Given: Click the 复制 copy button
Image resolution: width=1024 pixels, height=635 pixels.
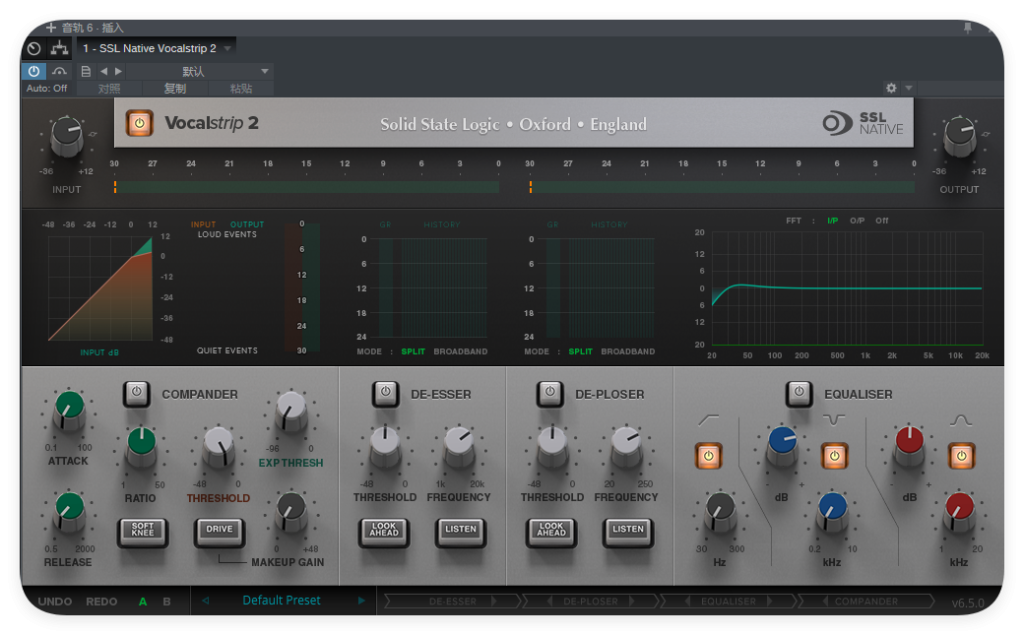Looking at the screenshot, I should [175, 88].
